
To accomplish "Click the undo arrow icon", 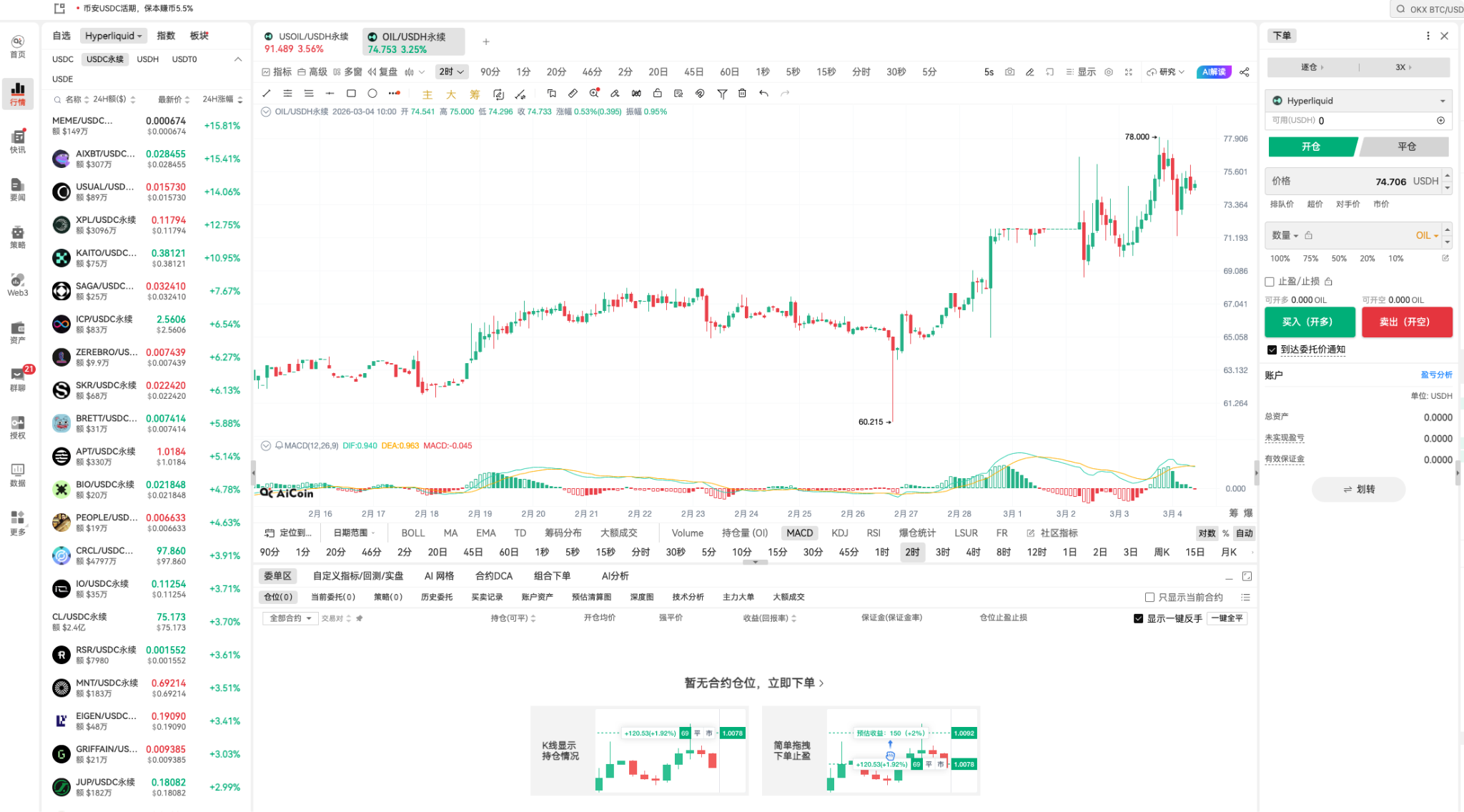I will point(763,94).
